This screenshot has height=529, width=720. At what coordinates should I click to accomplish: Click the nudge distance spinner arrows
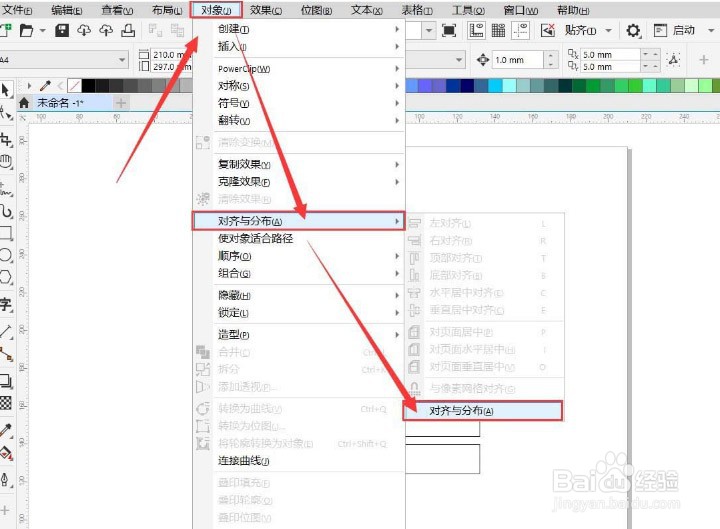coord(551,60)
